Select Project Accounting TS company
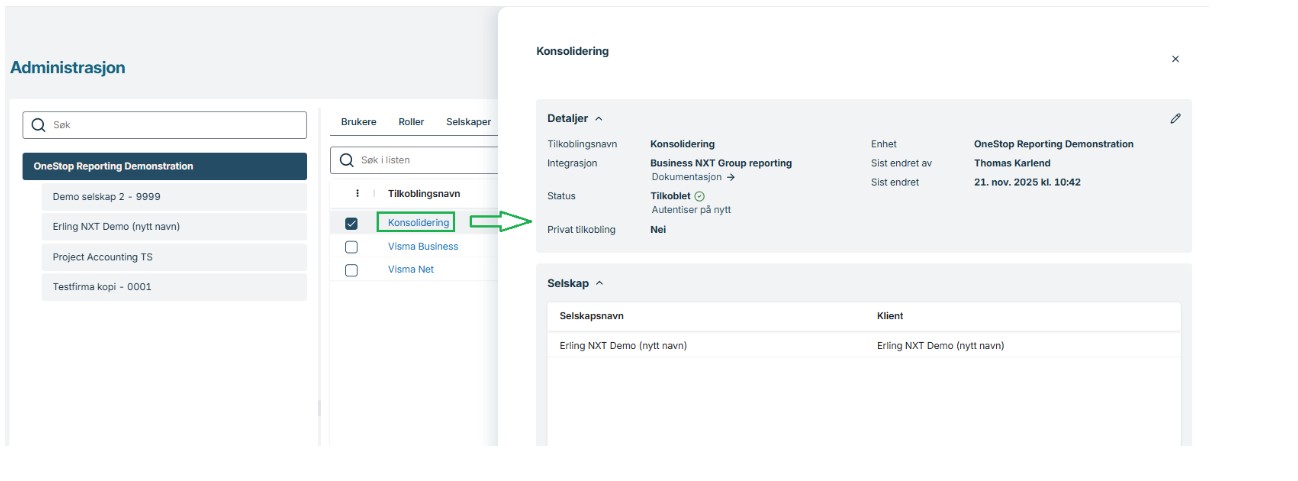Viewport: 1298px width, 481px height. (103, 257)
